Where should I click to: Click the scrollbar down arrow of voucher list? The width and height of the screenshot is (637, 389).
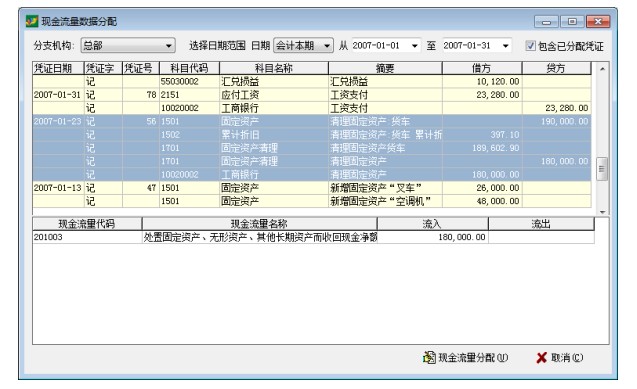click(602, 212)
